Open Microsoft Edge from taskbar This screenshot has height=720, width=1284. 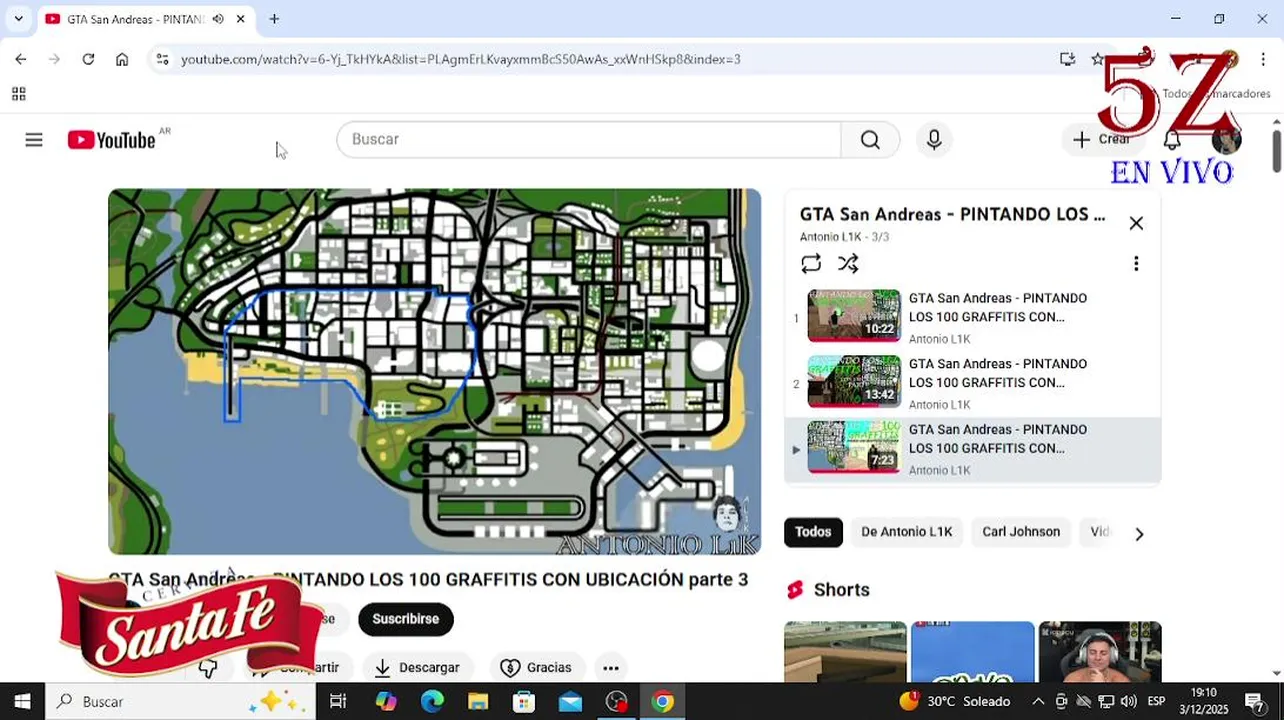pyautogui.click(x=432, y=701)
